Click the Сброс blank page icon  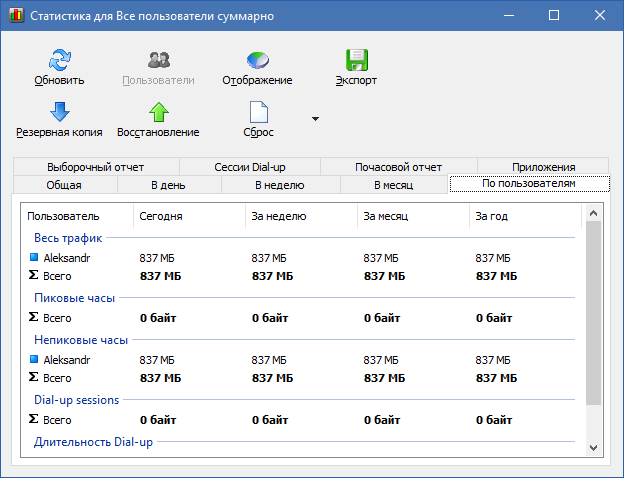[x=259, y=112]
